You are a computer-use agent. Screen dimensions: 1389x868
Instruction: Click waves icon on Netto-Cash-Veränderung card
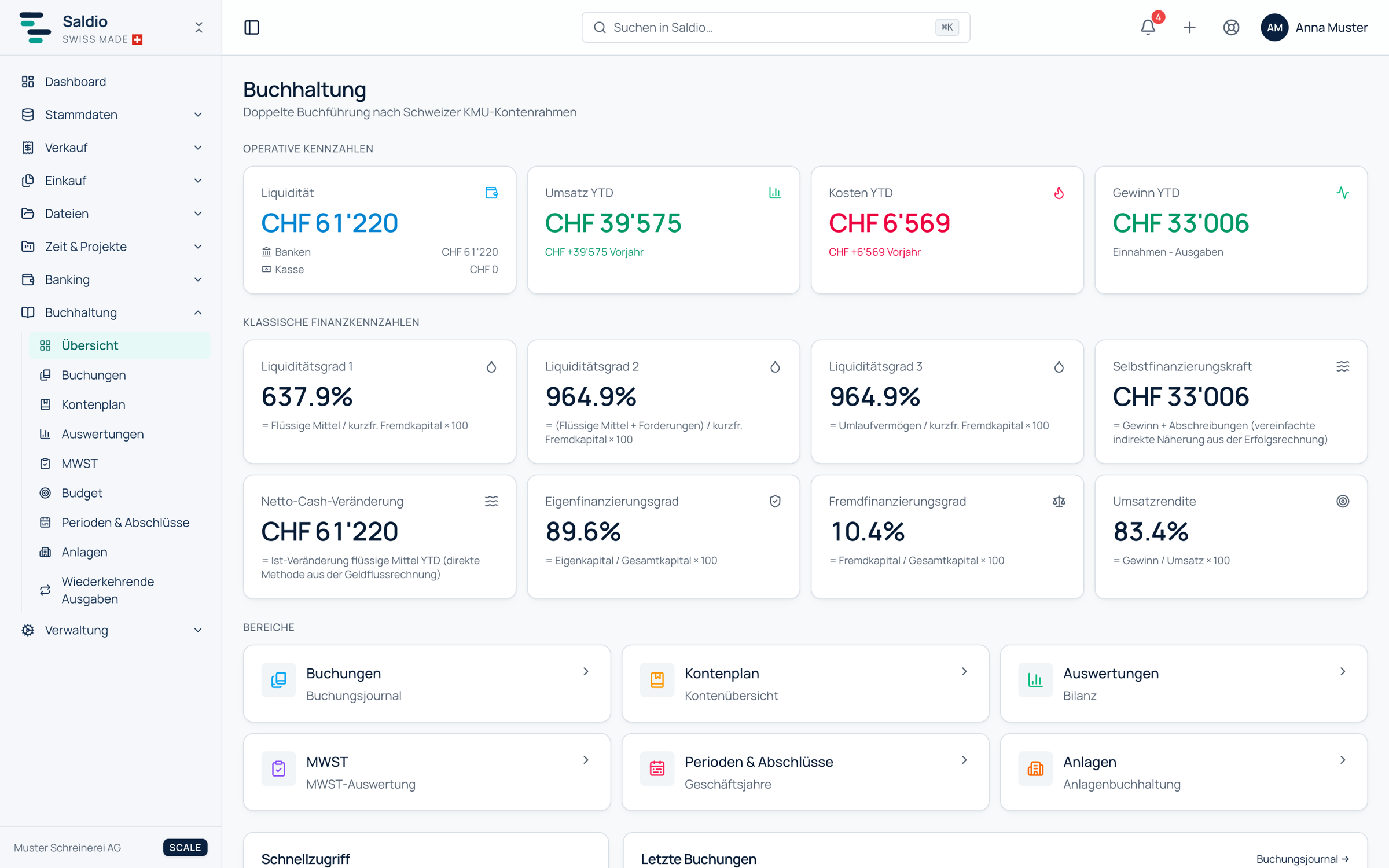(491, 501)
